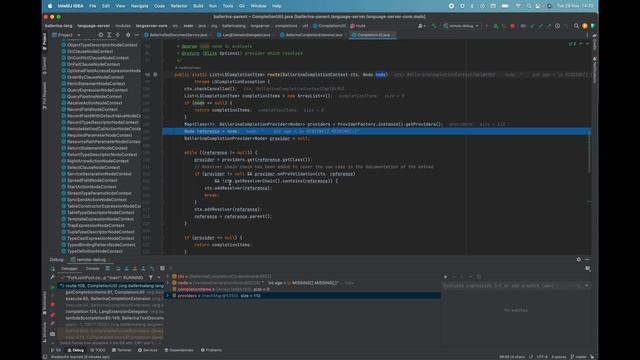The width and height of the screenshot is (640, 360).
Task: Click the expand all icon in Project panel
Action: coord(109,35)
